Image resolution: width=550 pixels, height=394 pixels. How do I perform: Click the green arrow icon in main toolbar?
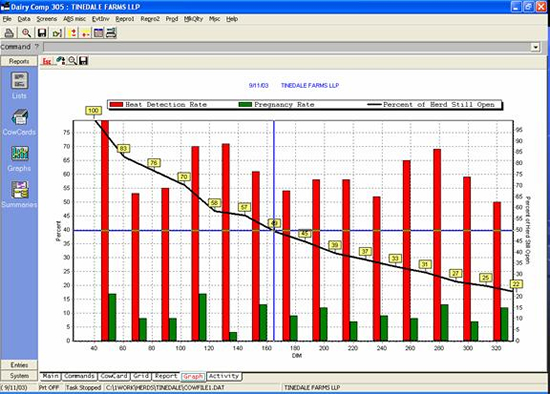point(57,33)
